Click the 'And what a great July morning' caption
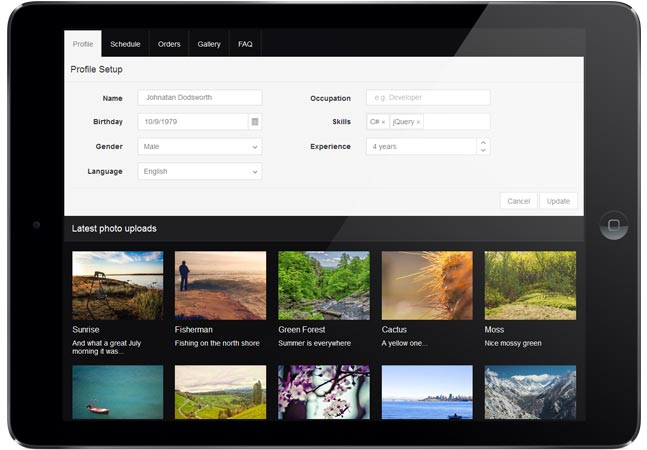The image size is (647, 450). click(106, 347)
